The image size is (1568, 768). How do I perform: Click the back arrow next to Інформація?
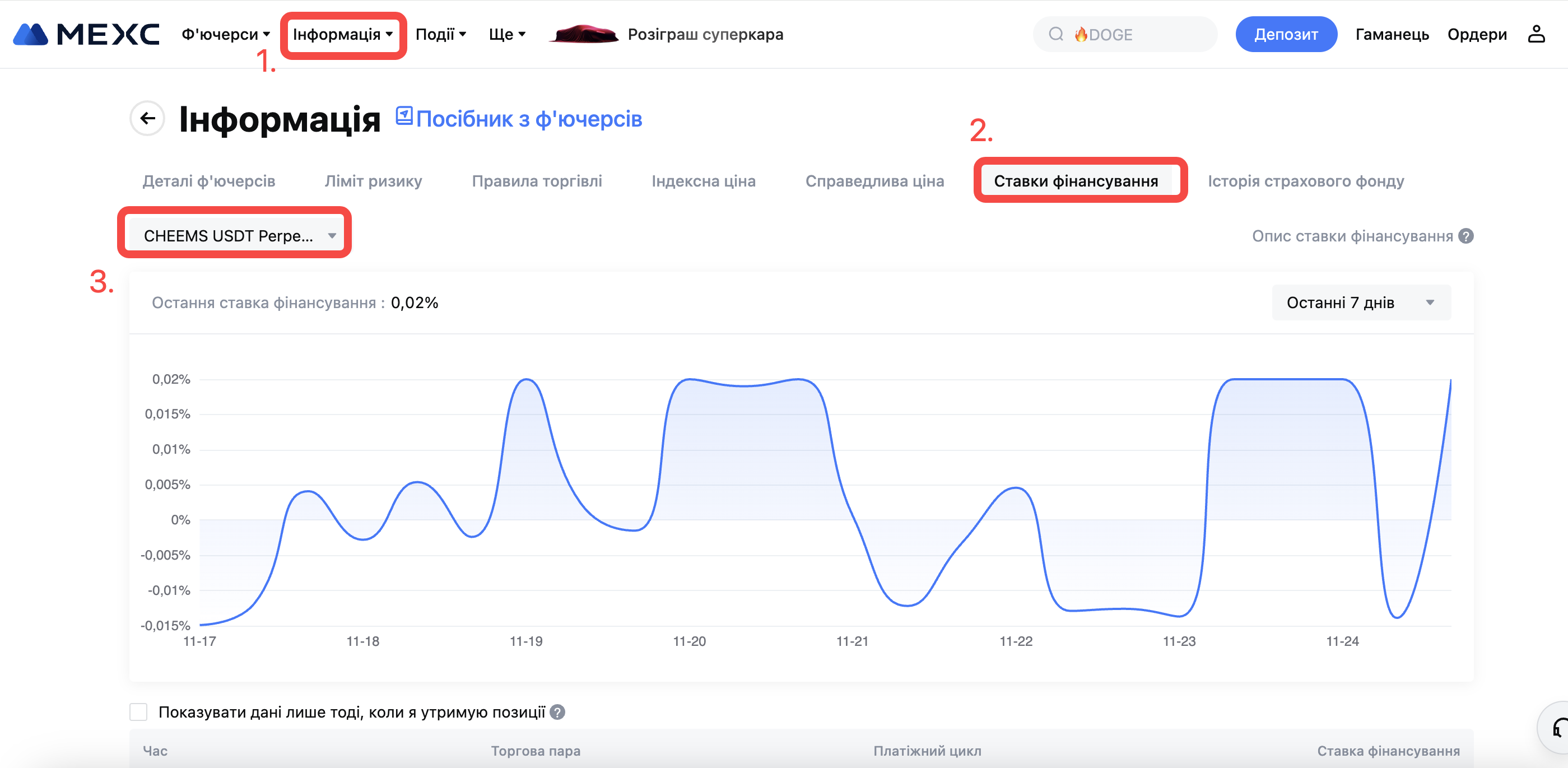[x=147, y=118]
